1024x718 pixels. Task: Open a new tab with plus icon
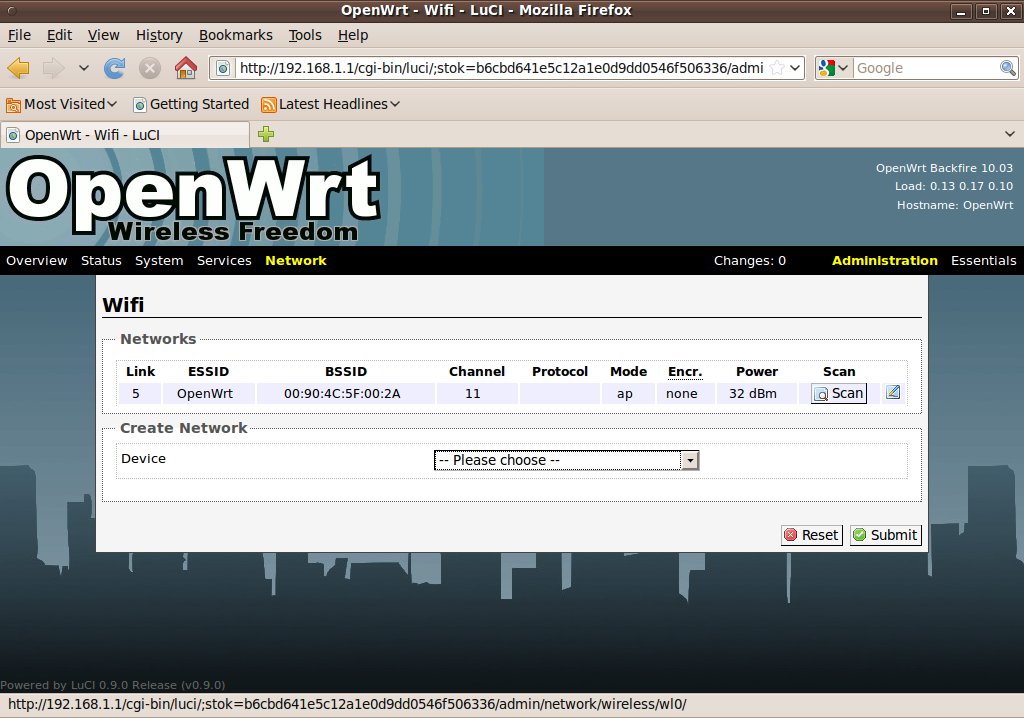click(x=266, y=134)
